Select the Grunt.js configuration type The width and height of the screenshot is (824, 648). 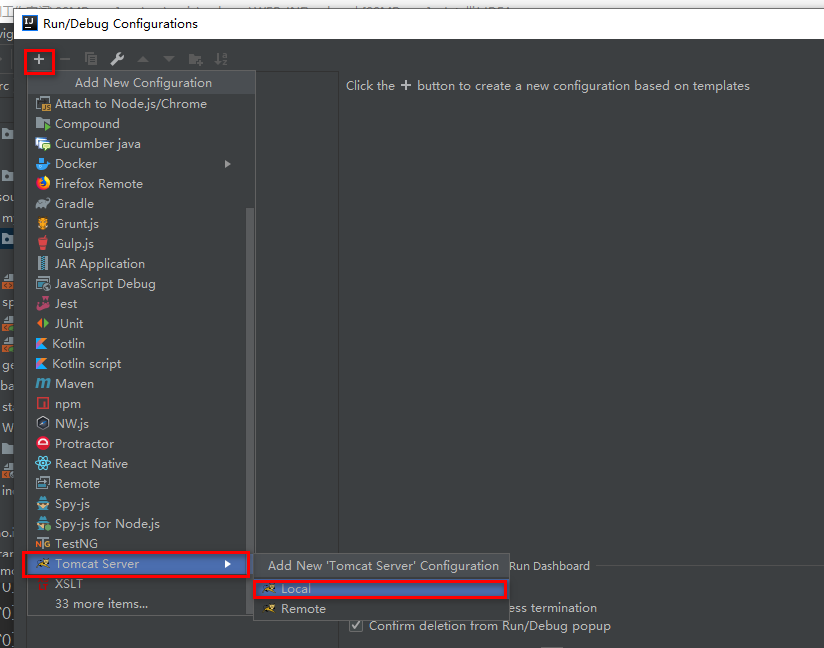coord(138,224)
